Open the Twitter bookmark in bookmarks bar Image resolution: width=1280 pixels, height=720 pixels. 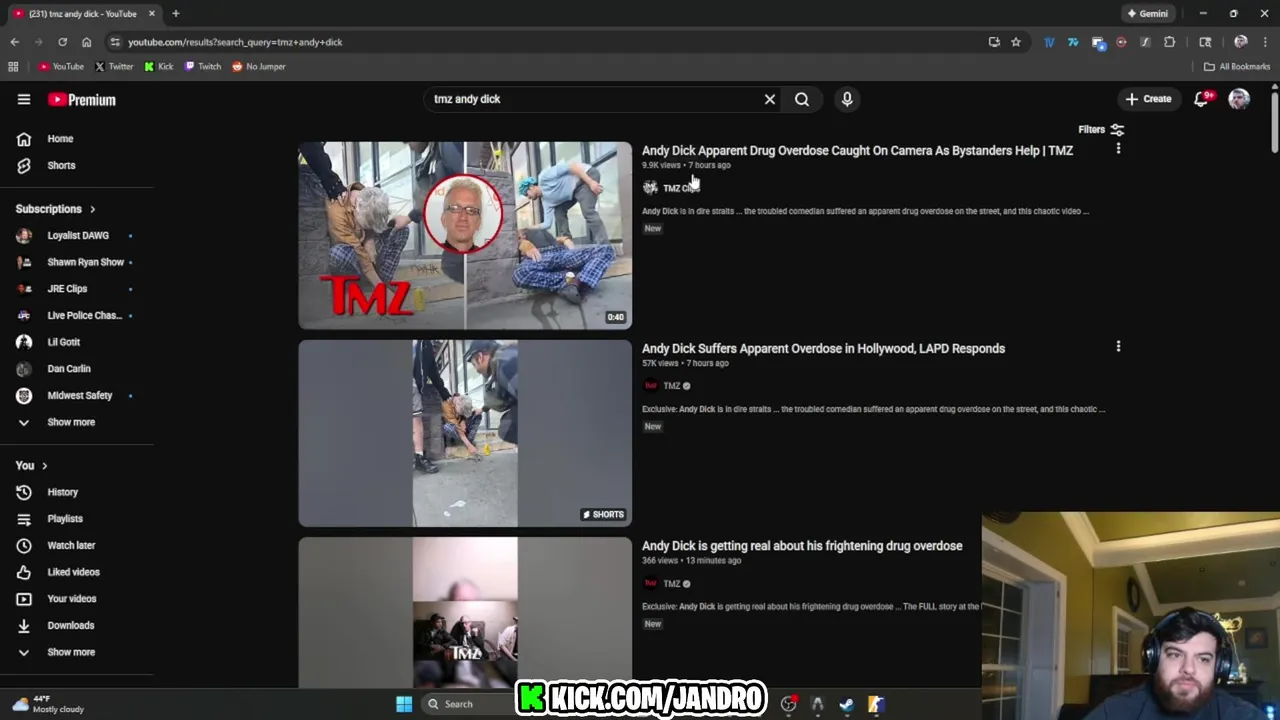click(x=114, y=67)
